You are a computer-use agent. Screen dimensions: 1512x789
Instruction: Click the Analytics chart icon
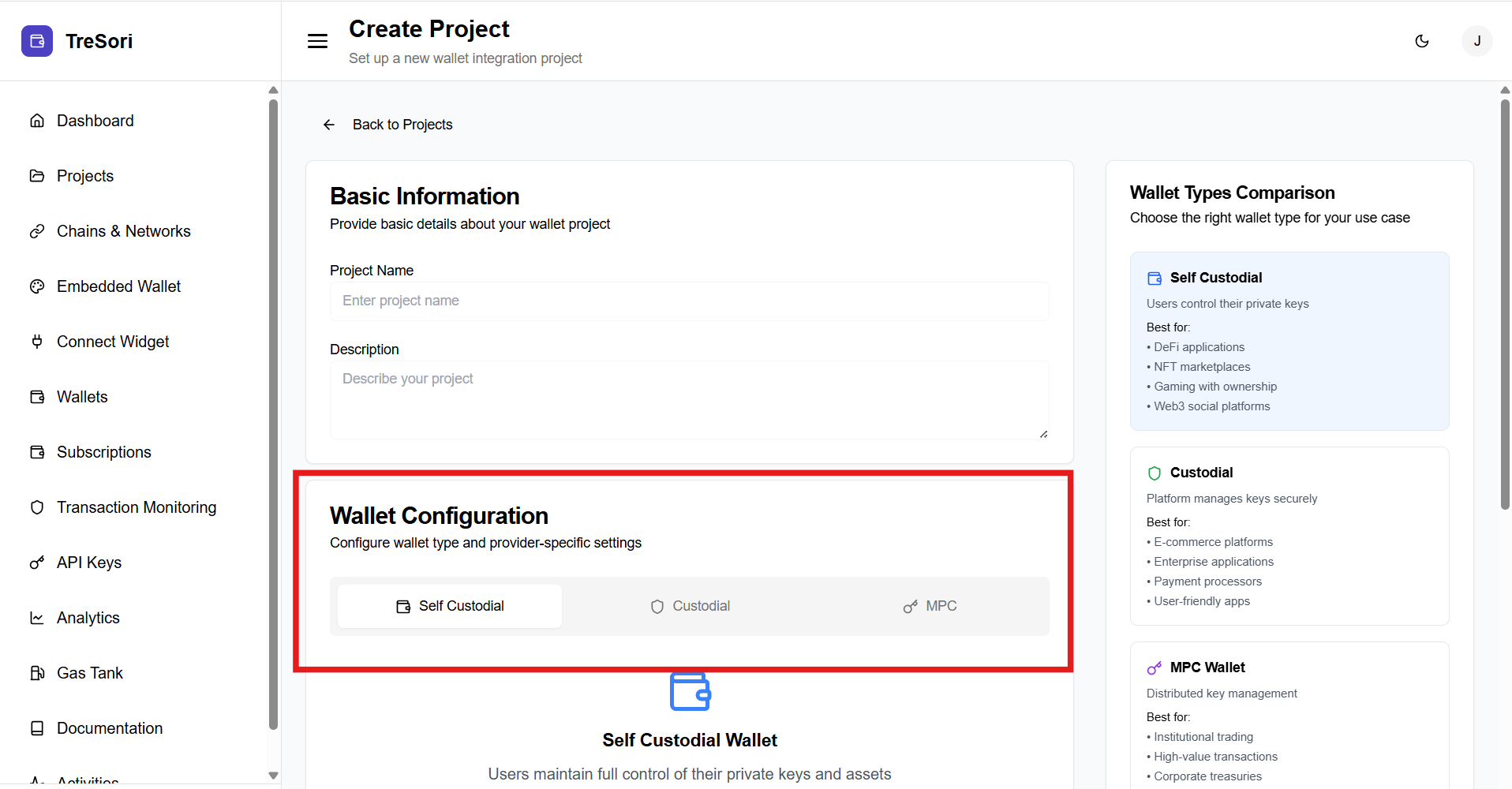(37, 618)
